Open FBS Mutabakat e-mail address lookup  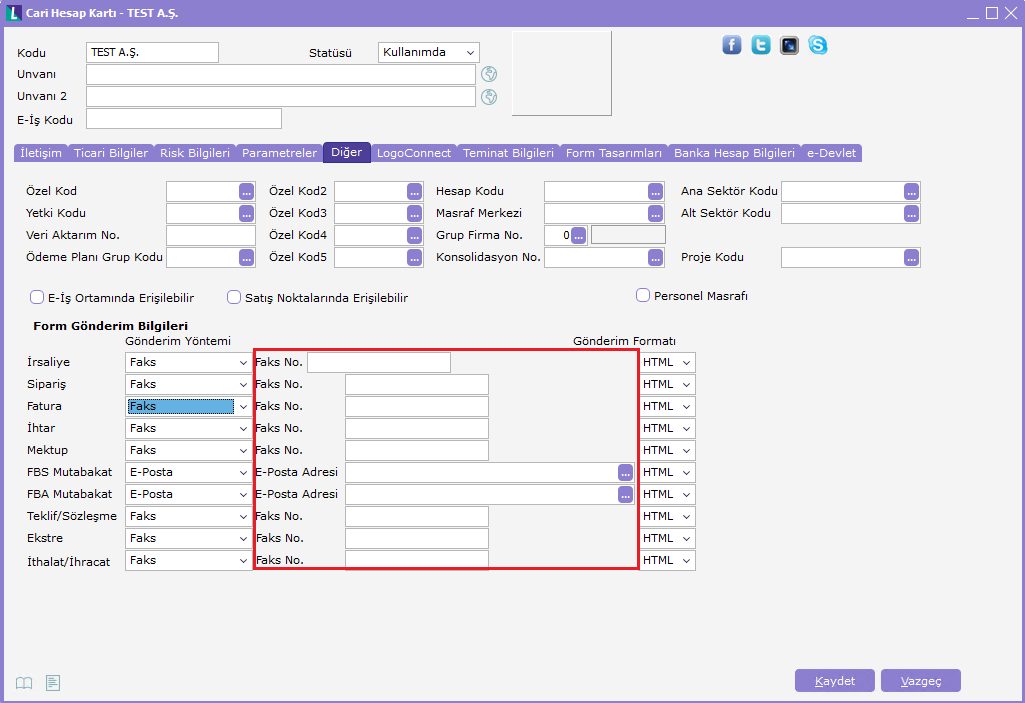625,472
